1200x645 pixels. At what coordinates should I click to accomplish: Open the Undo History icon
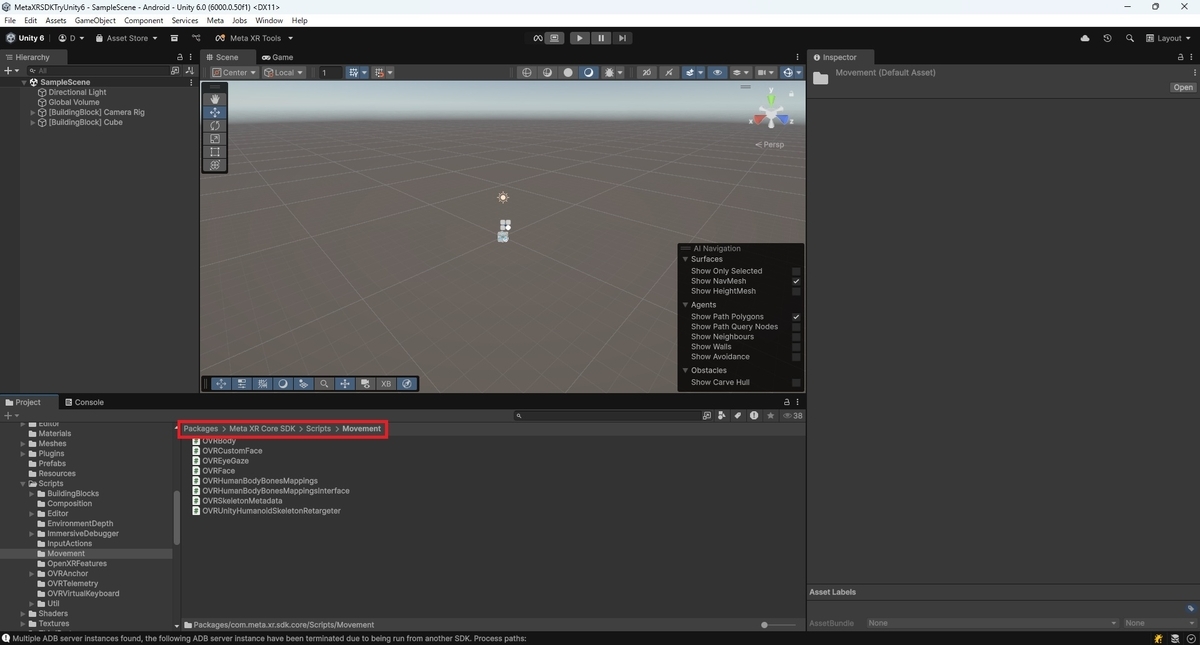click(1107, 38)
